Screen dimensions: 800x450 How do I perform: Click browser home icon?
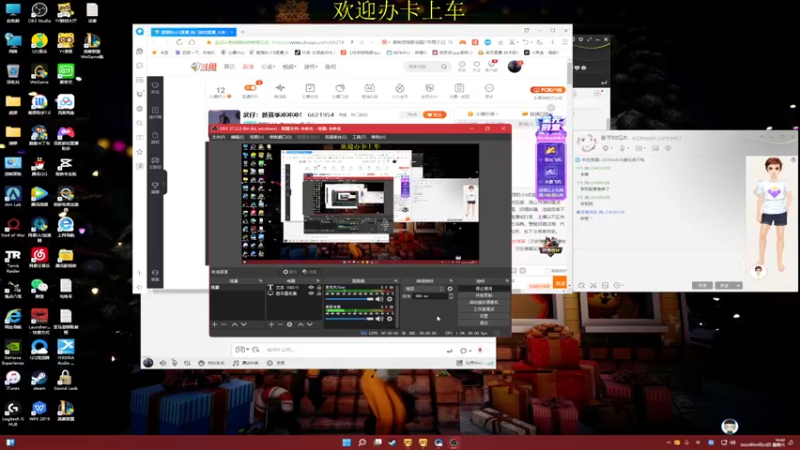[x=192, y=42]
